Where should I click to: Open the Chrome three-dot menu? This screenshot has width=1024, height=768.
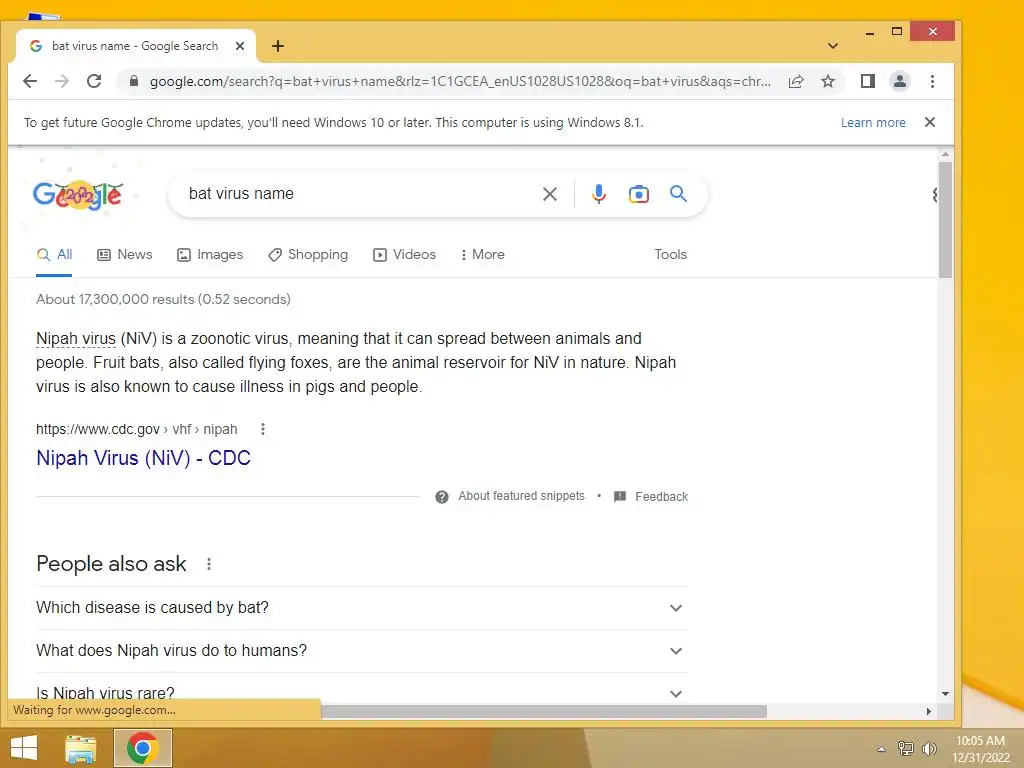pyautogui.click(x=933, y=81)
